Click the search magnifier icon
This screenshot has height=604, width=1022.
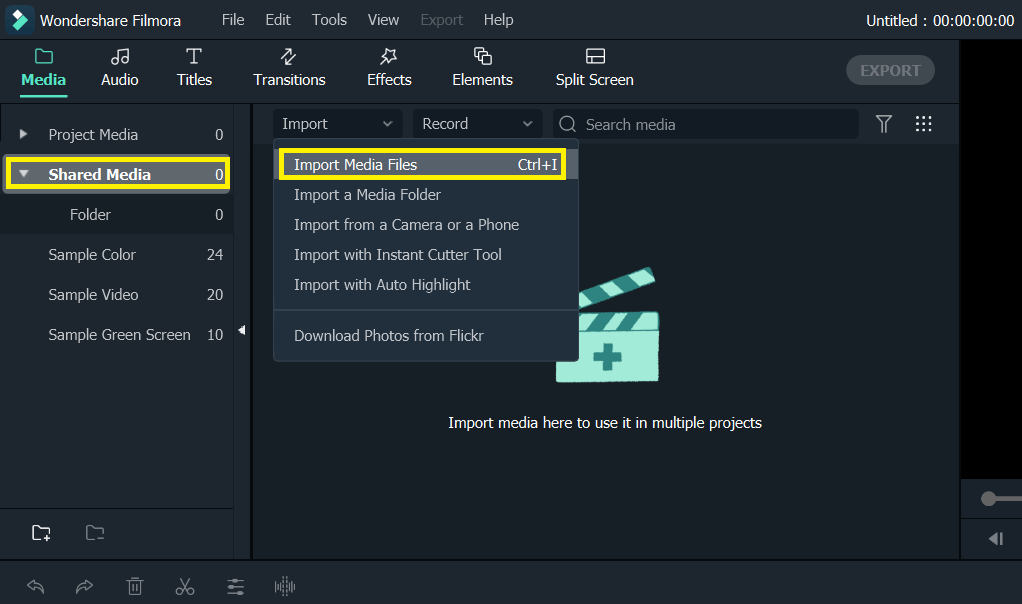[568, 124]
